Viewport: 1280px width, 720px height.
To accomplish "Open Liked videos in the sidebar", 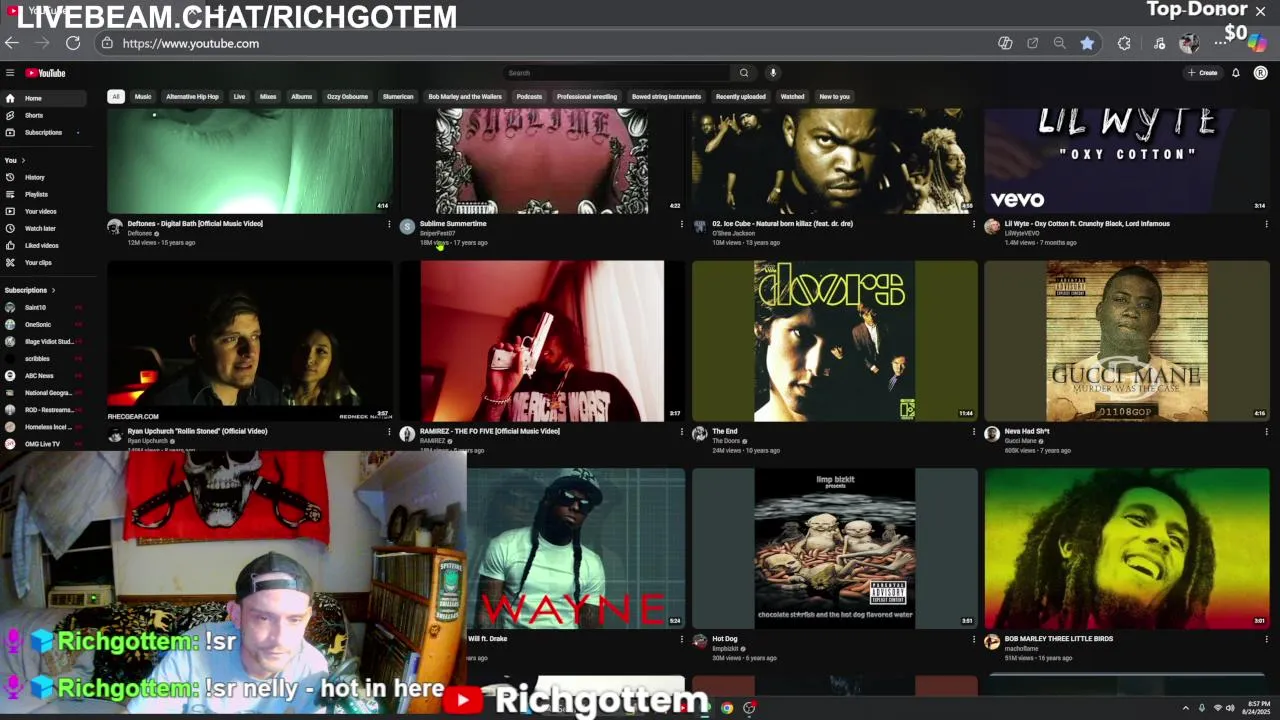I will [x=41, y=245].
